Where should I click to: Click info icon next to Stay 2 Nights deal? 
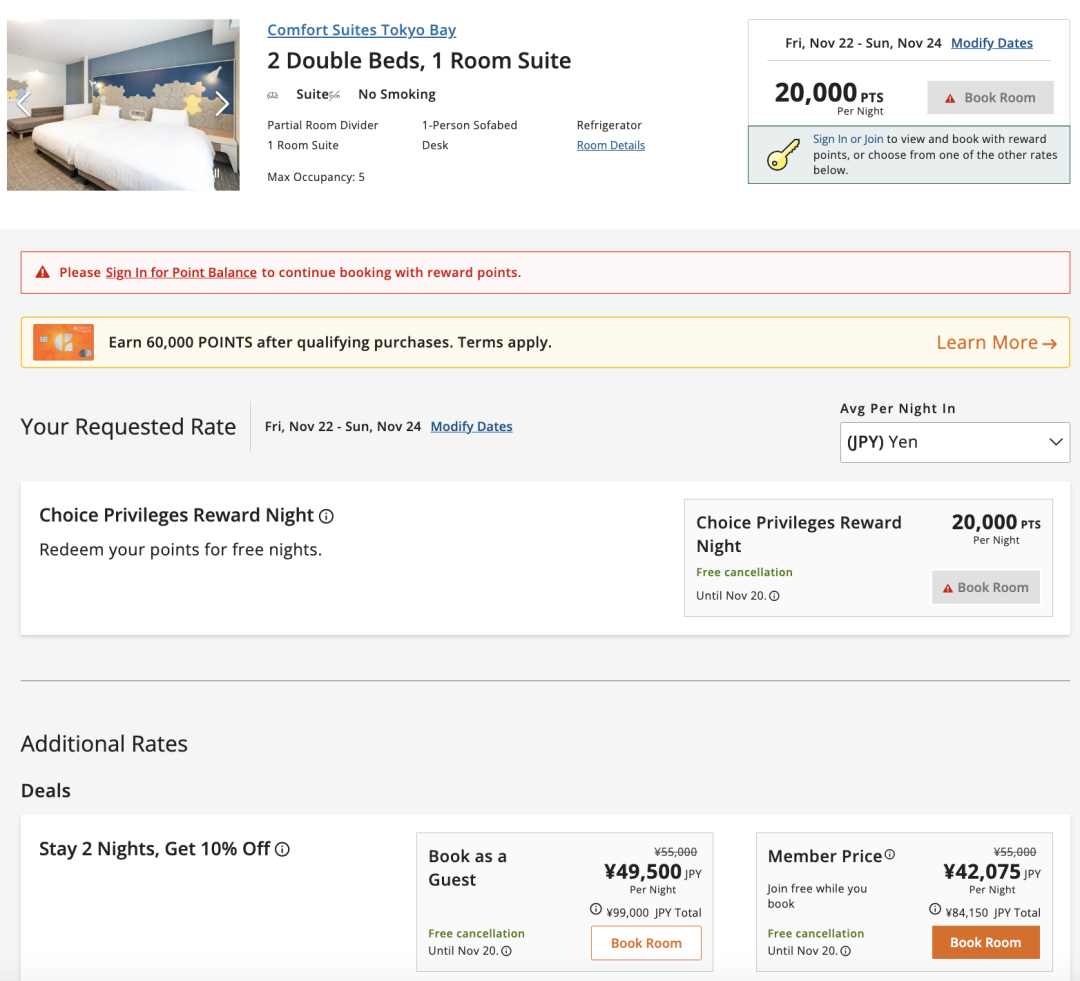[x=283, y=849]
